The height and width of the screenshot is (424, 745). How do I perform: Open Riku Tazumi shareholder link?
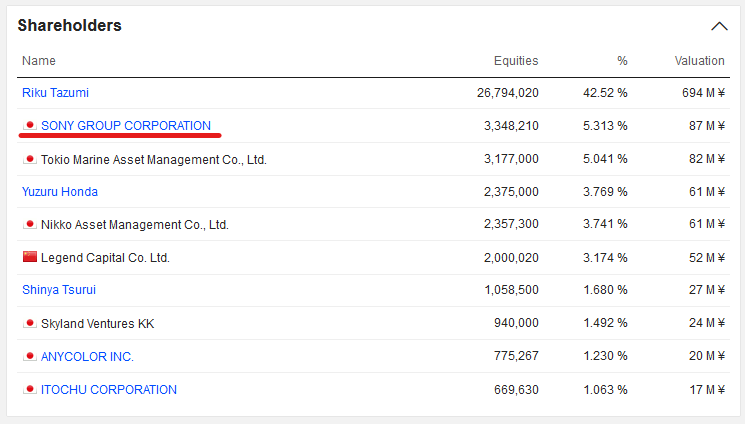tap(55, 93)
